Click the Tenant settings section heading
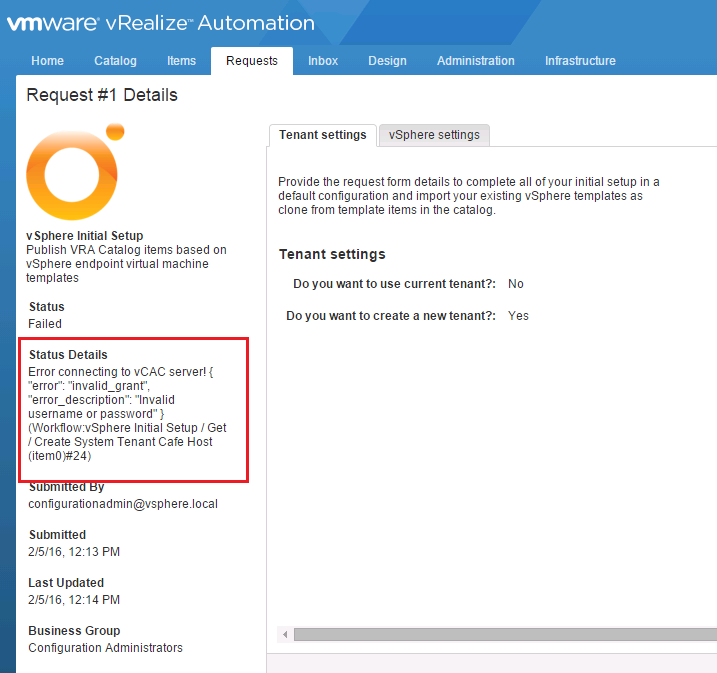 point(332,254)
